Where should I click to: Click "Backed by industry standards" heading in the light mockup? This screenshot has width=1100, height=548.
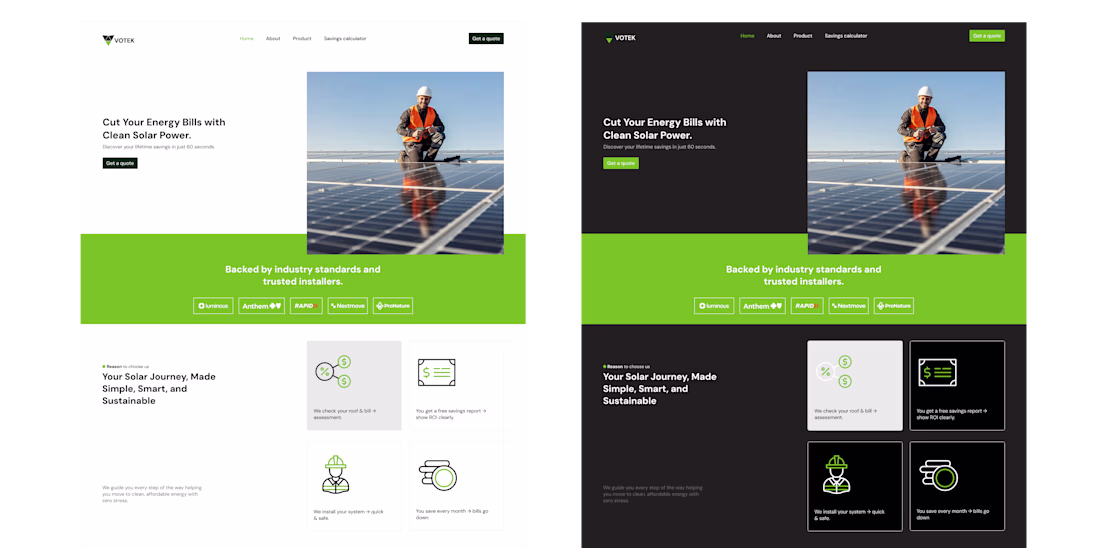click(303, 275)
